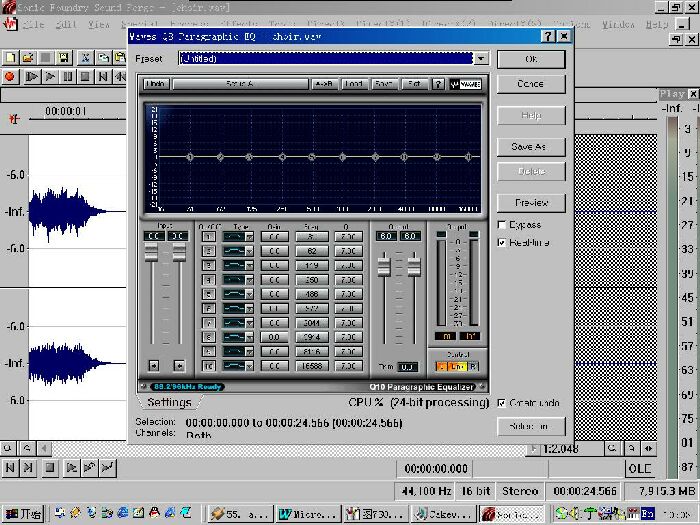Click the Preview button
Screen dimensions: 700x525
tap(531, 203)
